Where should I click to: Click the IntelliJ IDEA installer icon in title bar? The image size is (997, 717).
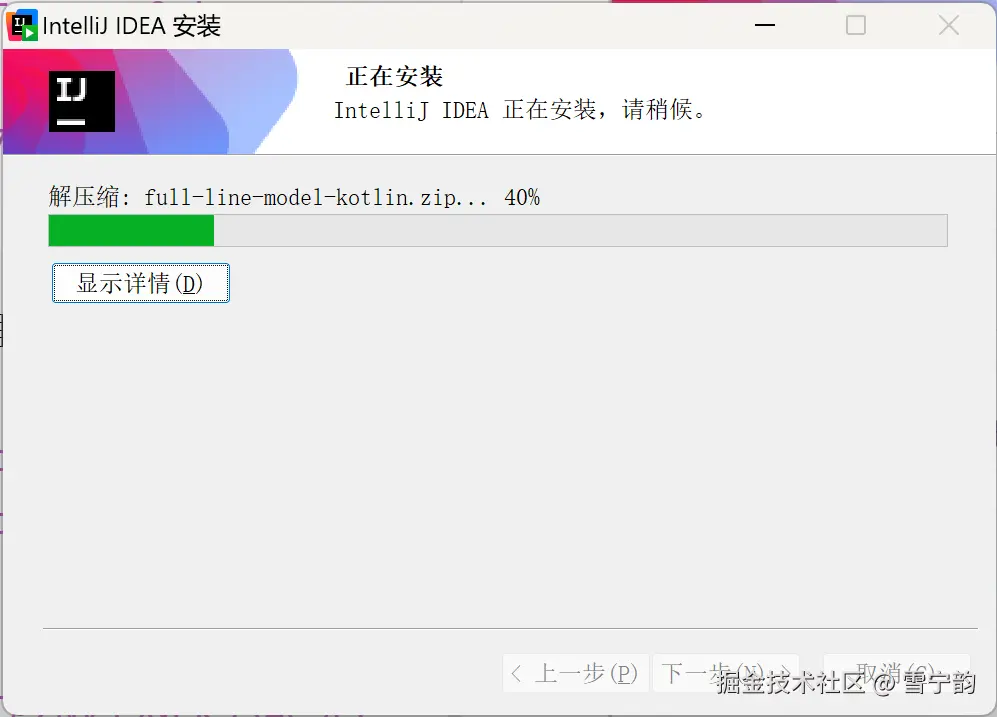coord(22,25)
